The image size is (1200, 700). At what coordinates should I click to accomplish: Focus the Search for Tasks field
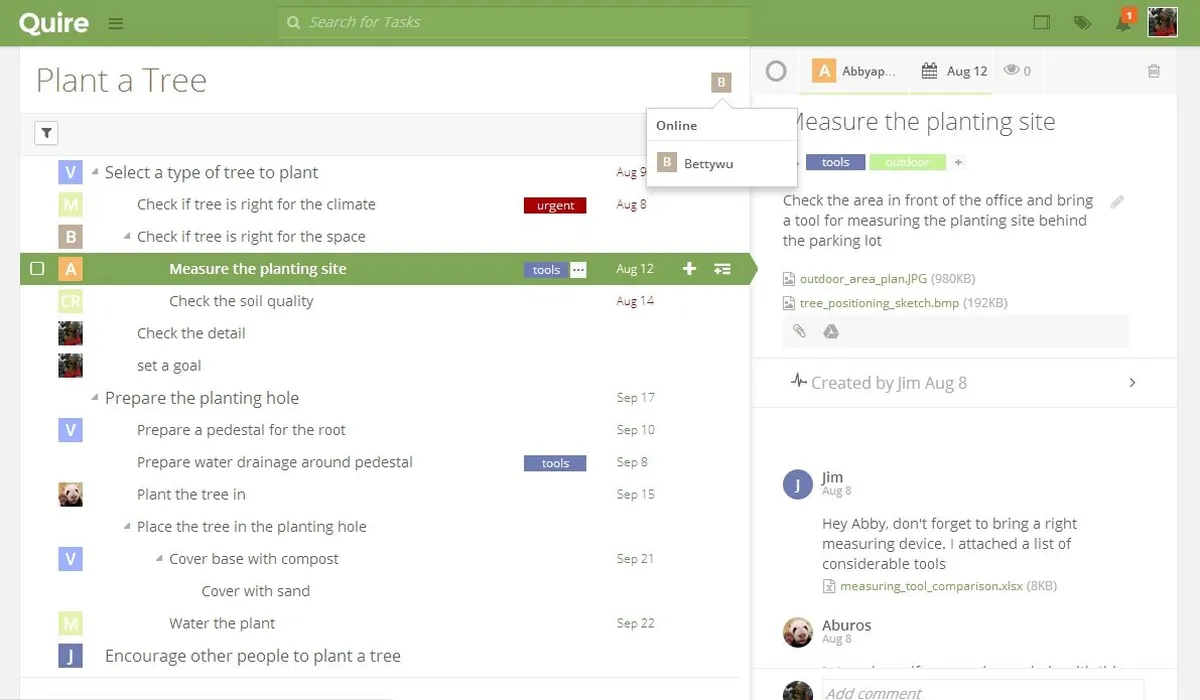pyautogui.click(x=513, y=22)
